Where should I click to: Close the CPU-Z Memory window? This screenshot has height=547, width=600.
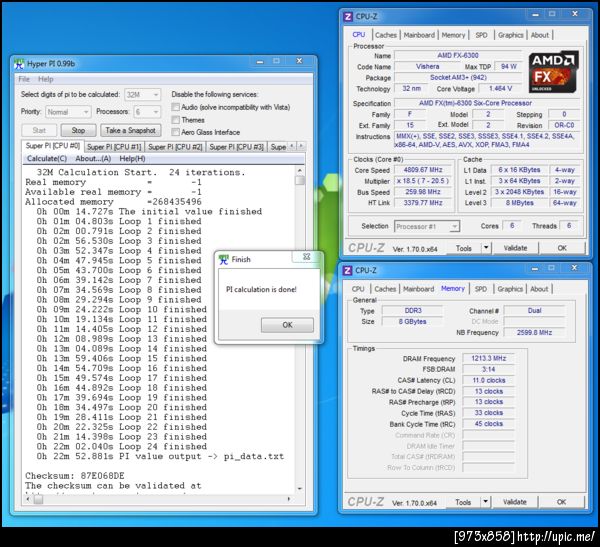574,268
